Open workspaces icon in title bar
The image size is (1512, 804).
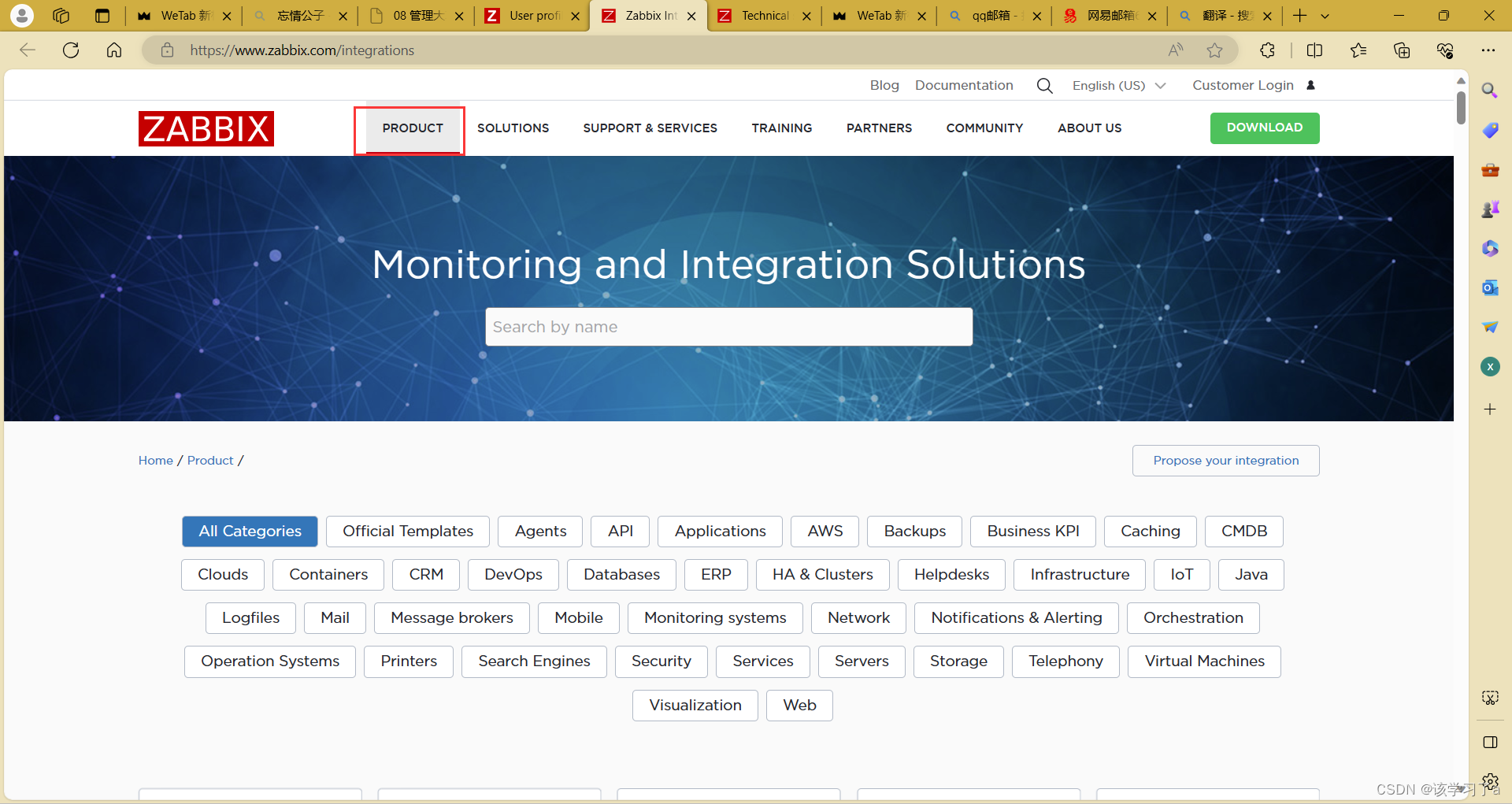[61, 16]
